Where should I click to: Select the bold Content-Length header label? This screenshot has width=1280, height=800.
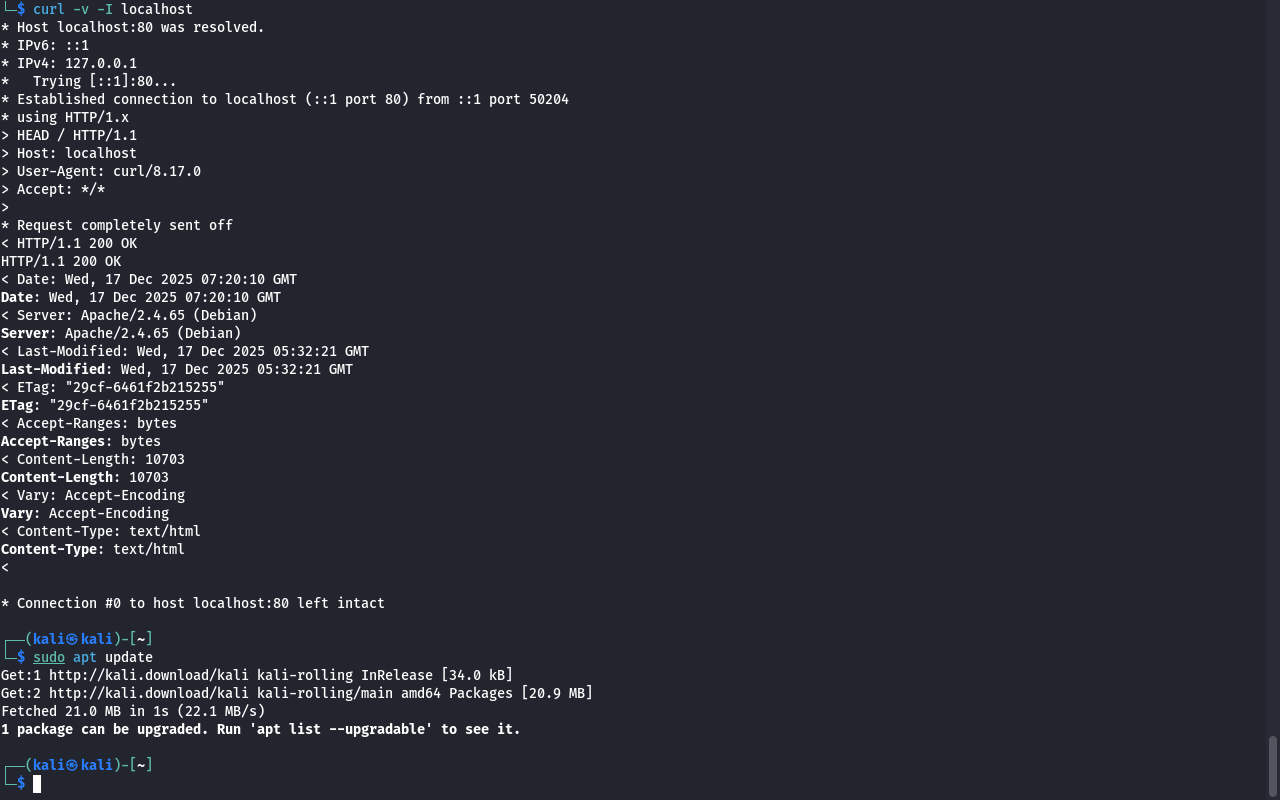tap(59, 477)
